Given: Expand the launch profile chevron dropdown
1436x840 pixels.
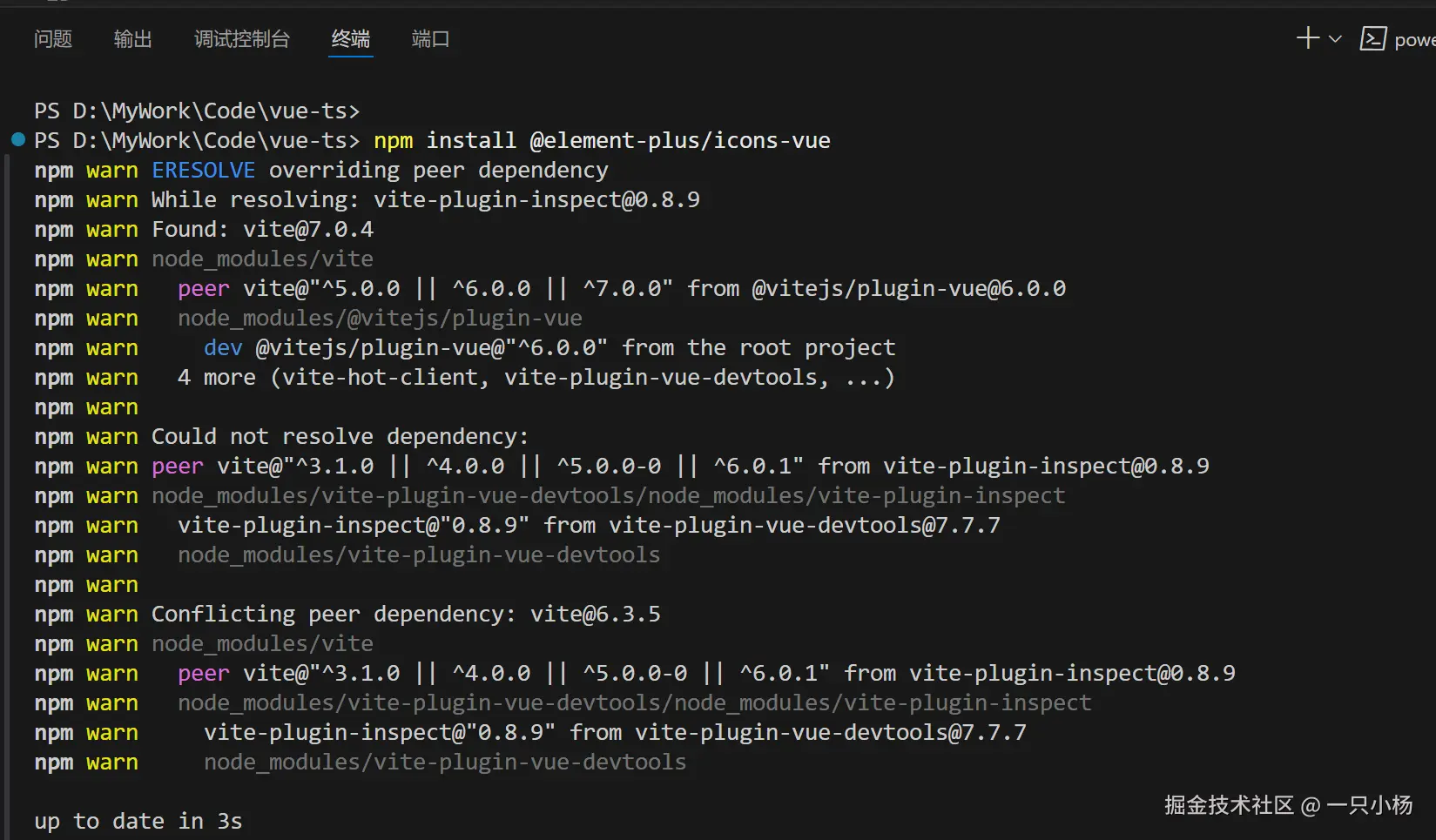Looking at the screenshot, I should [x=1335, y=39].
